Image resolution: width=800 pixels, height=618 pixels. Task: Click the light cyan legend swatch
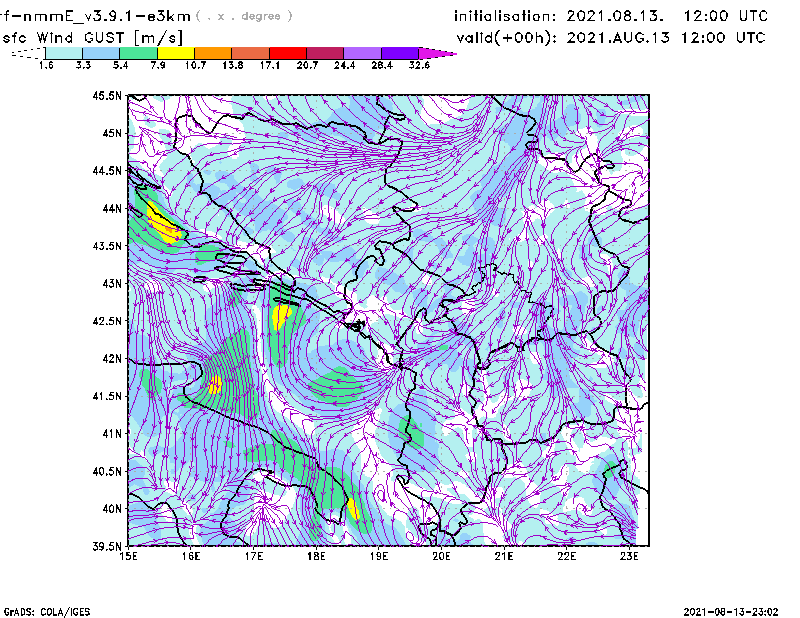coord(64,53)
